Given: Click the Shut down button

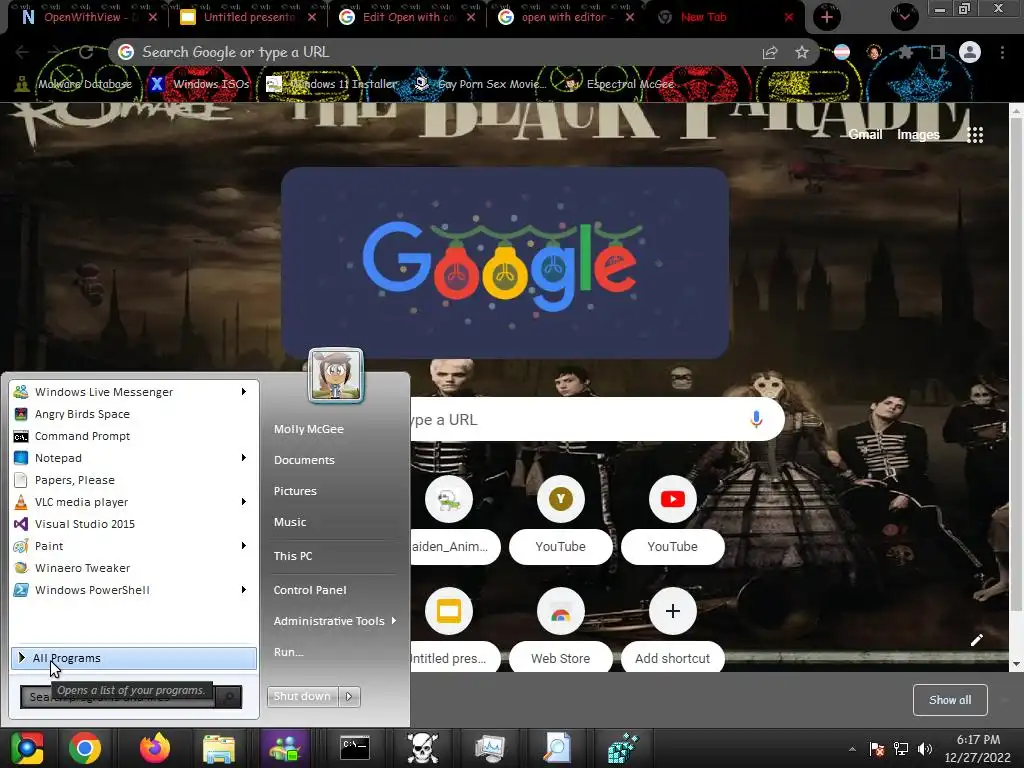Looking at the screenshot, I should (302, 697).
